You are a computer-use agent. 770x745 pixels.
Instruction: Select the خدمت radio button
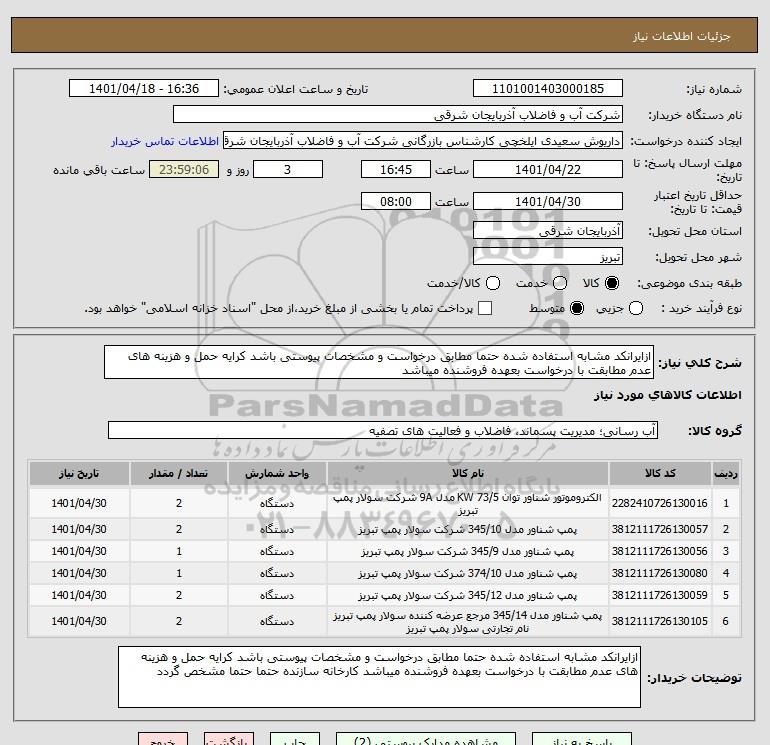(x=560, y=283)
